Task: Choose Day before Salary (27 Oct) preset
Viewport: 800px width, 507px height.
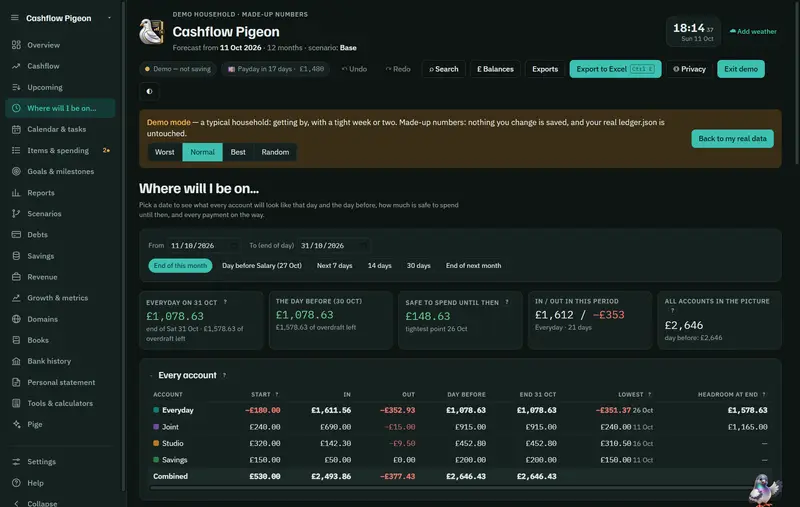Action: 262,266
